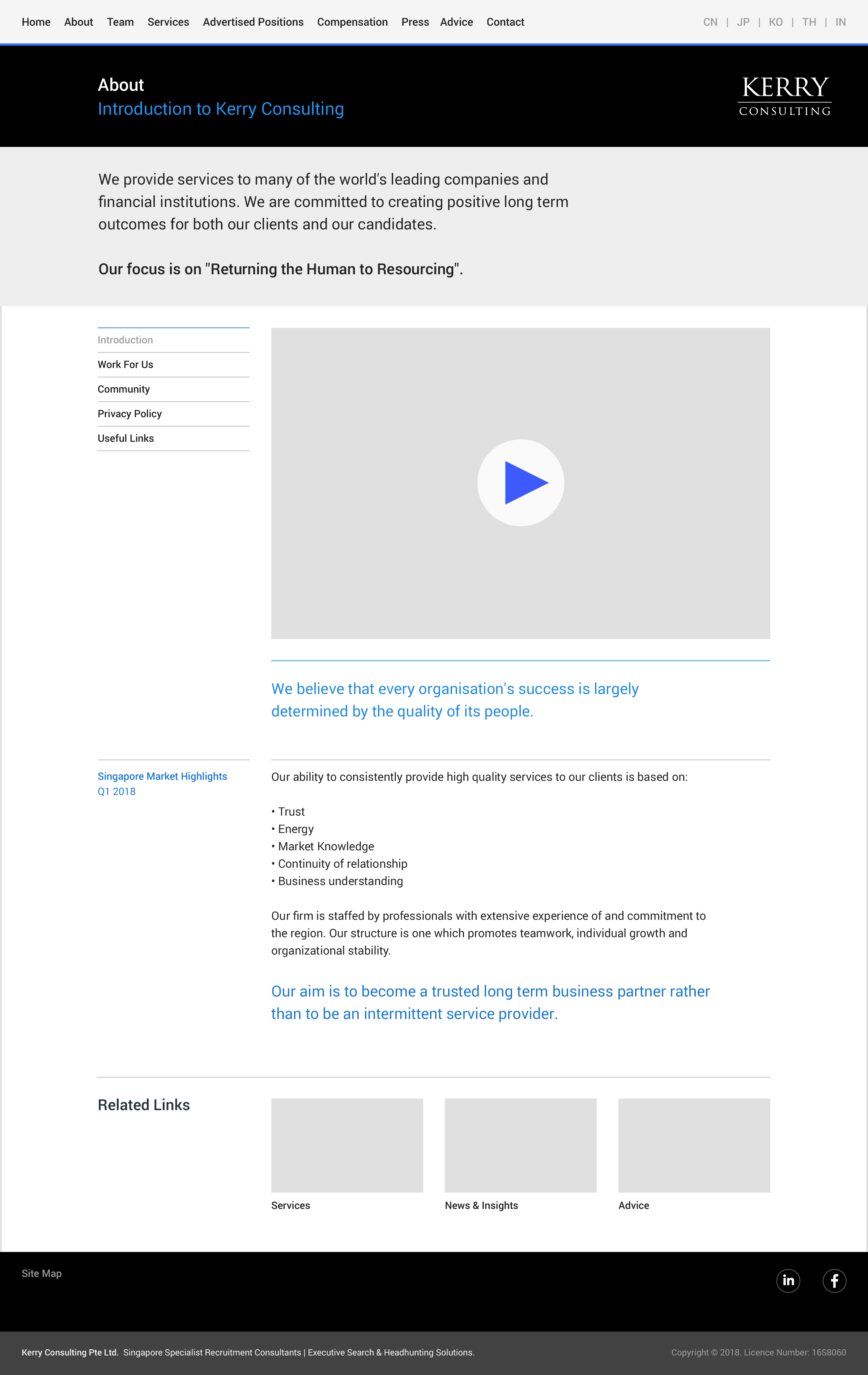868x1375 pixels.
Task: Open Site Map in the footer
Action: coord(42,1273)
